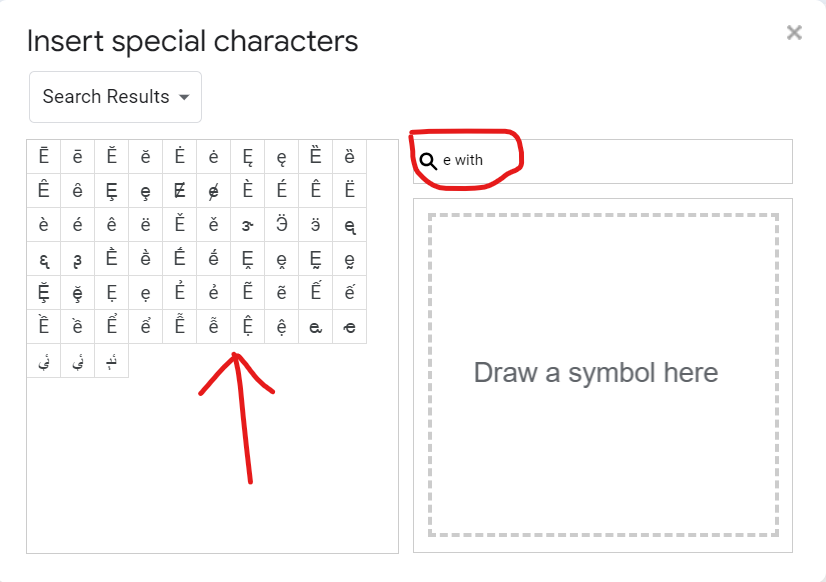Click the "Draw a symbol here" canvas
The width and height of the screenshot is (826, 582).
coord(603,374)
